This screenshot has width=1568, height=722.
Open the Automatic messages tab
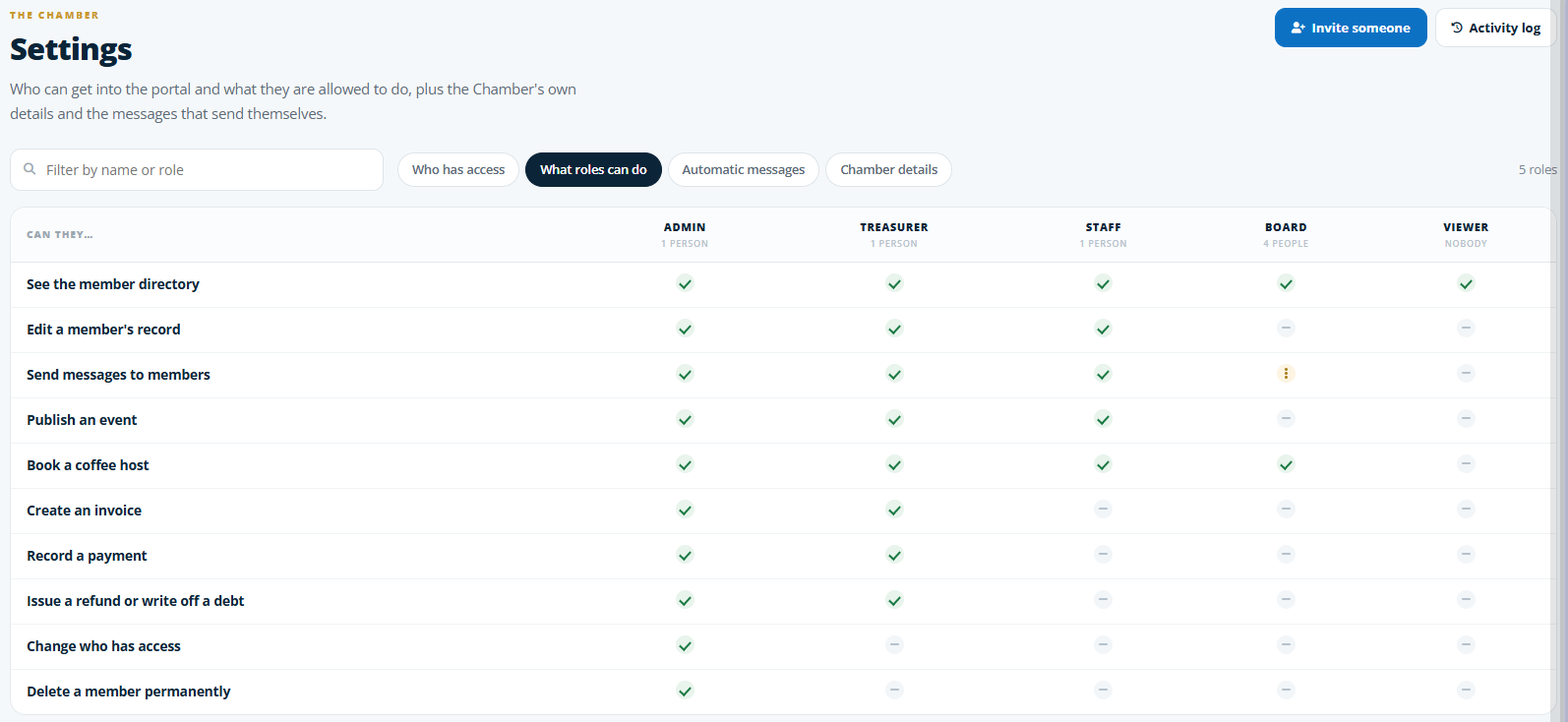pyautogui.click(x=744, y=169)
